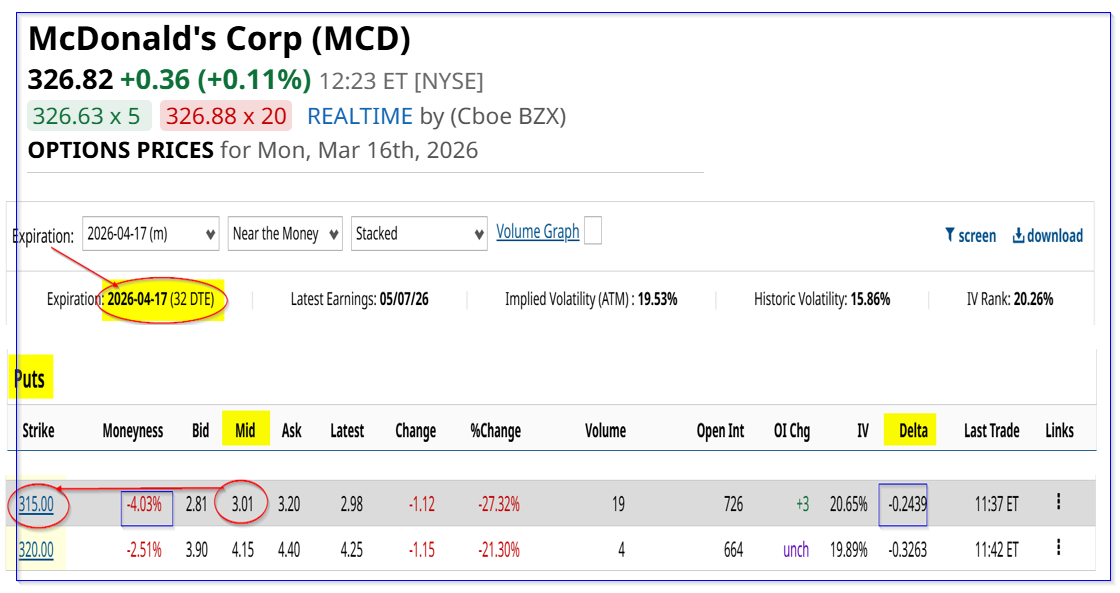Open the 315.00 strike link

(36, 504)
